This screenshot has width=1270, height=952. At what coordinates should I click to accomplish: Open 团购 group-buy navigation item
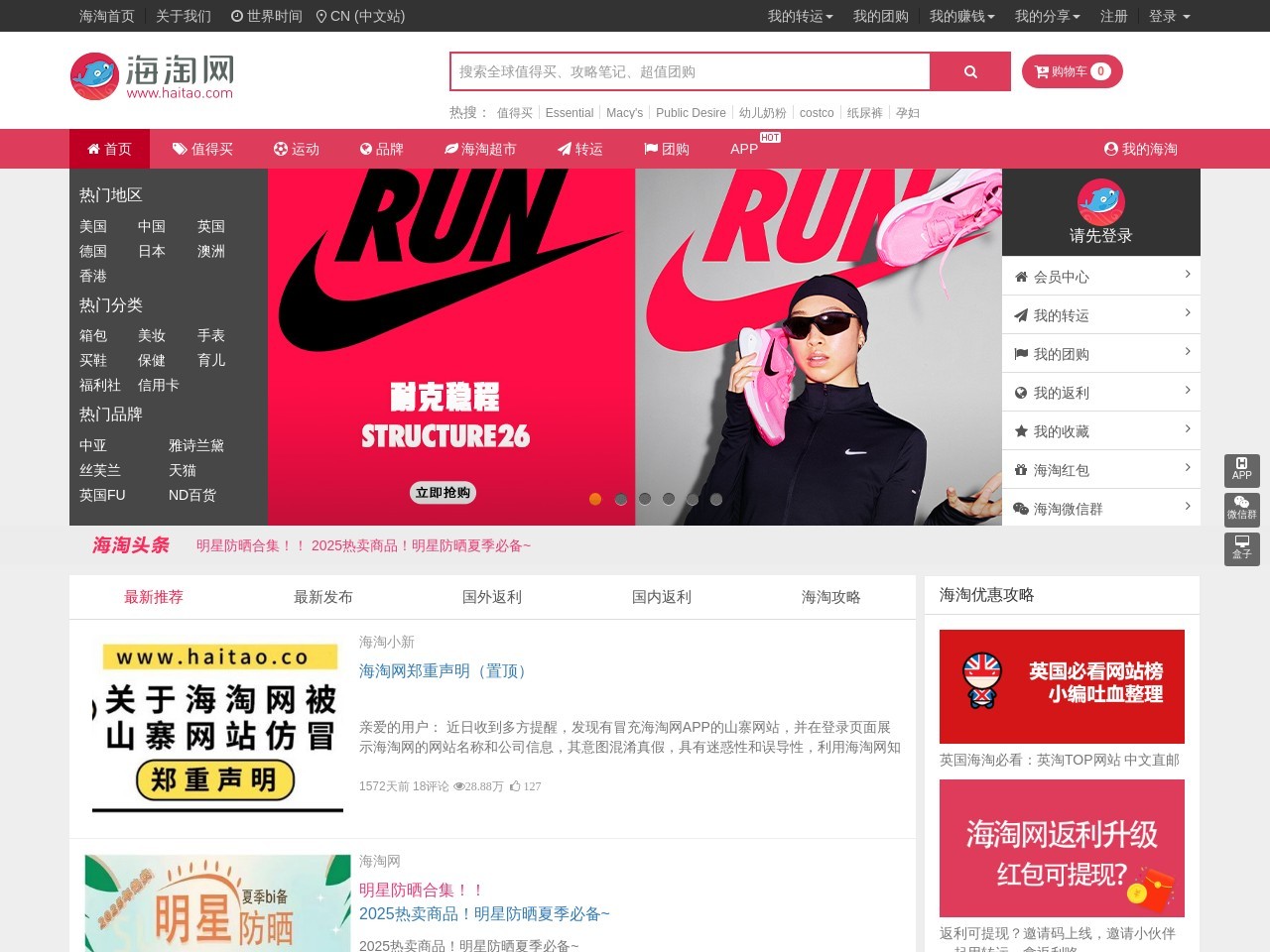point(667,149)
